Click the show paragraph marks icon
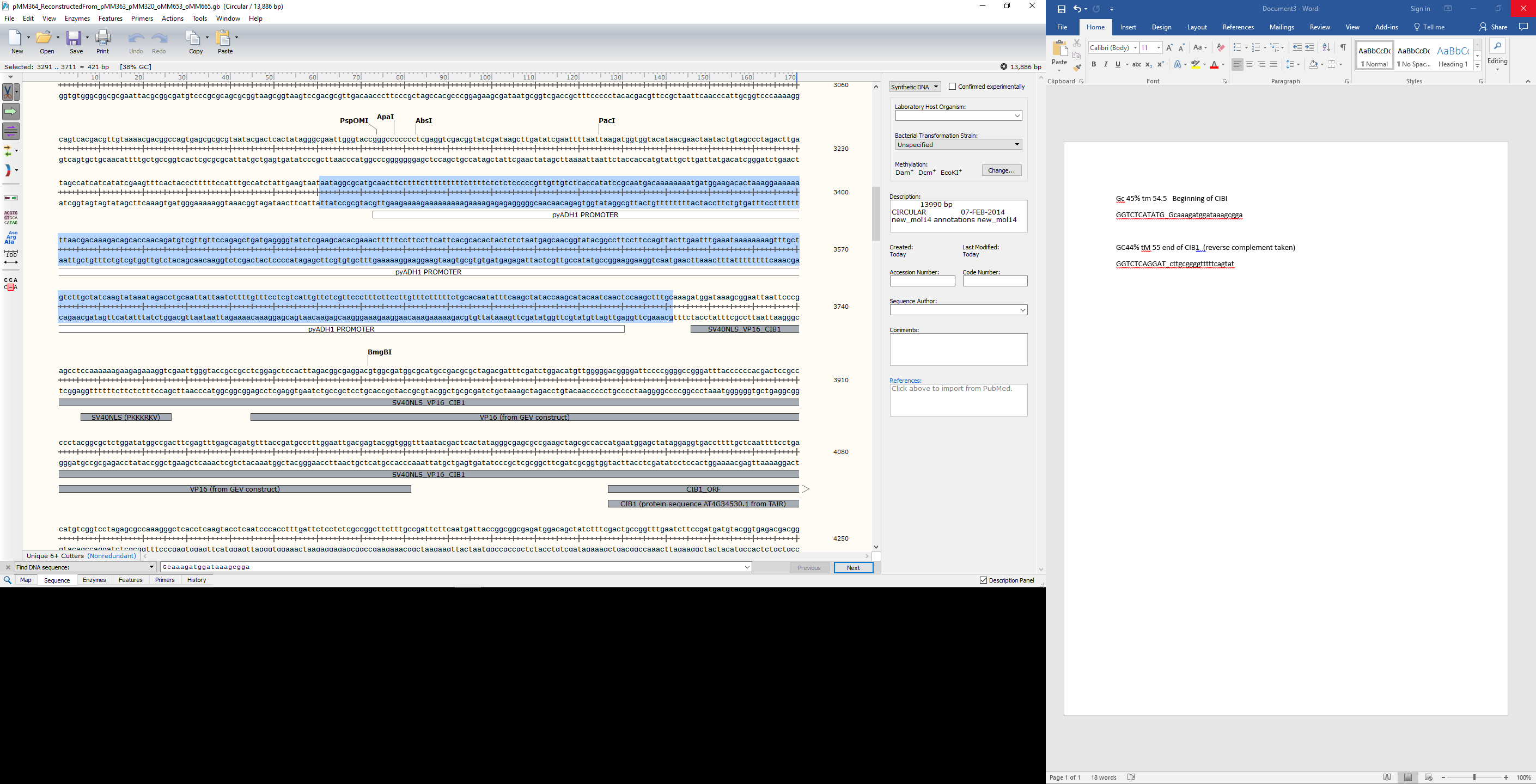This screenshot has width=1536, height=784. [x=1343, y=48]
